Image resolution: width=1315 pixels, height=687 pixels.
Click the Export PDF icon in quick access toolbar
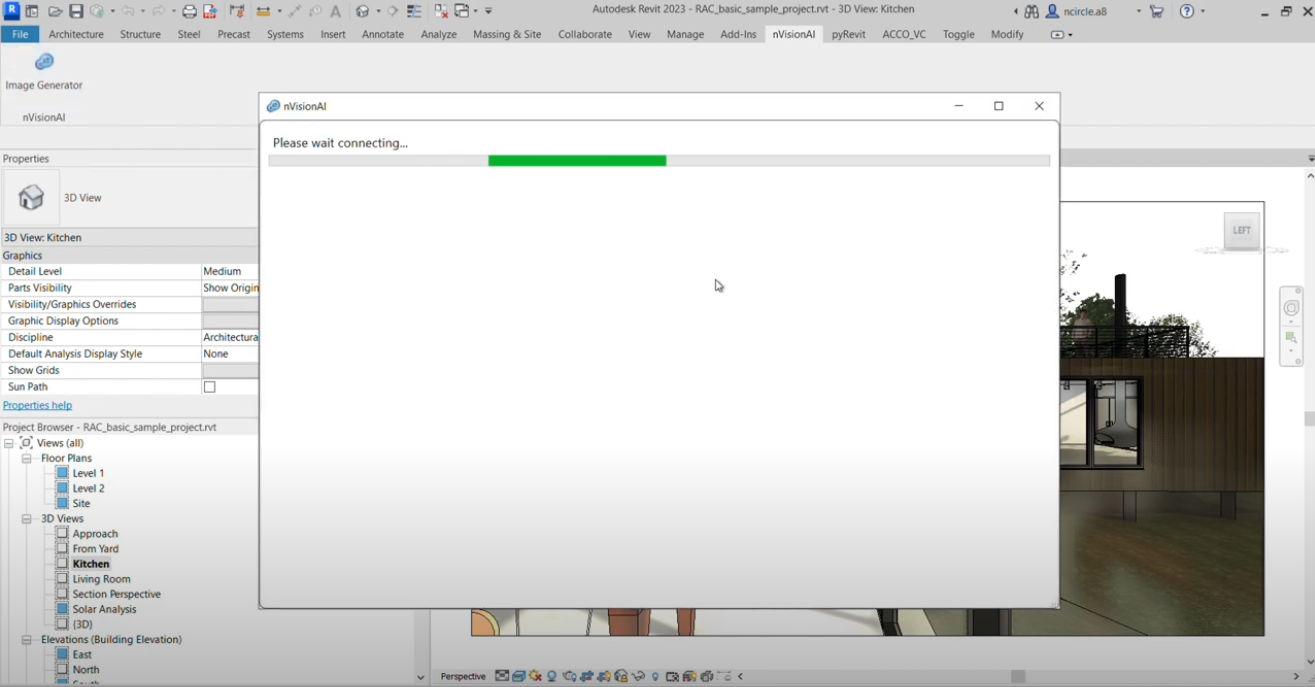click(210, 11)
